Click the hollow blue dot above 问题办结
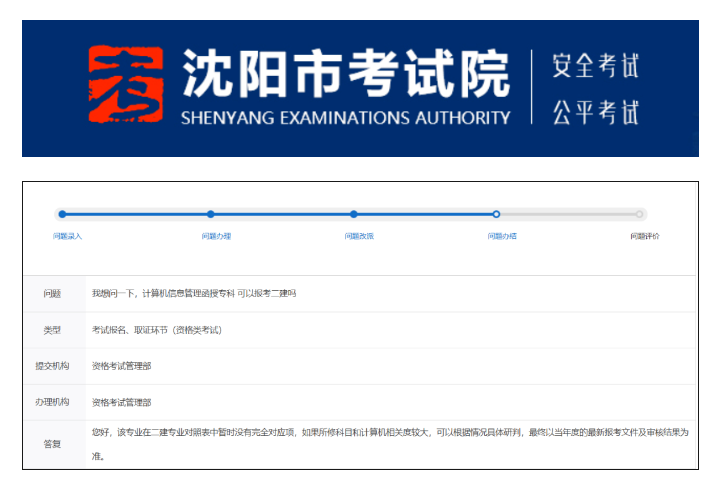 [496, 214]
